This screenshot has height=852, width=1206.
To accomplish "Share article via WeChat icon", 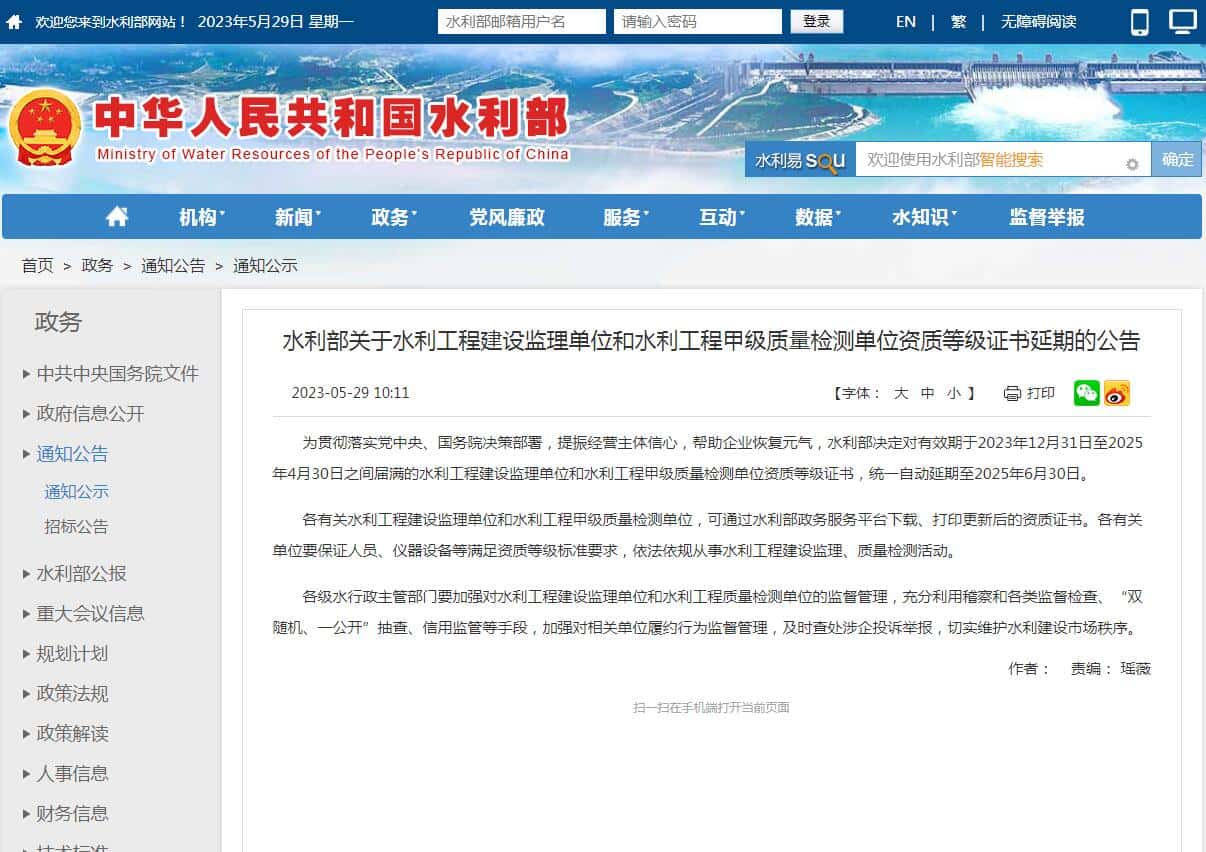I will click(x=1086, y=393).
